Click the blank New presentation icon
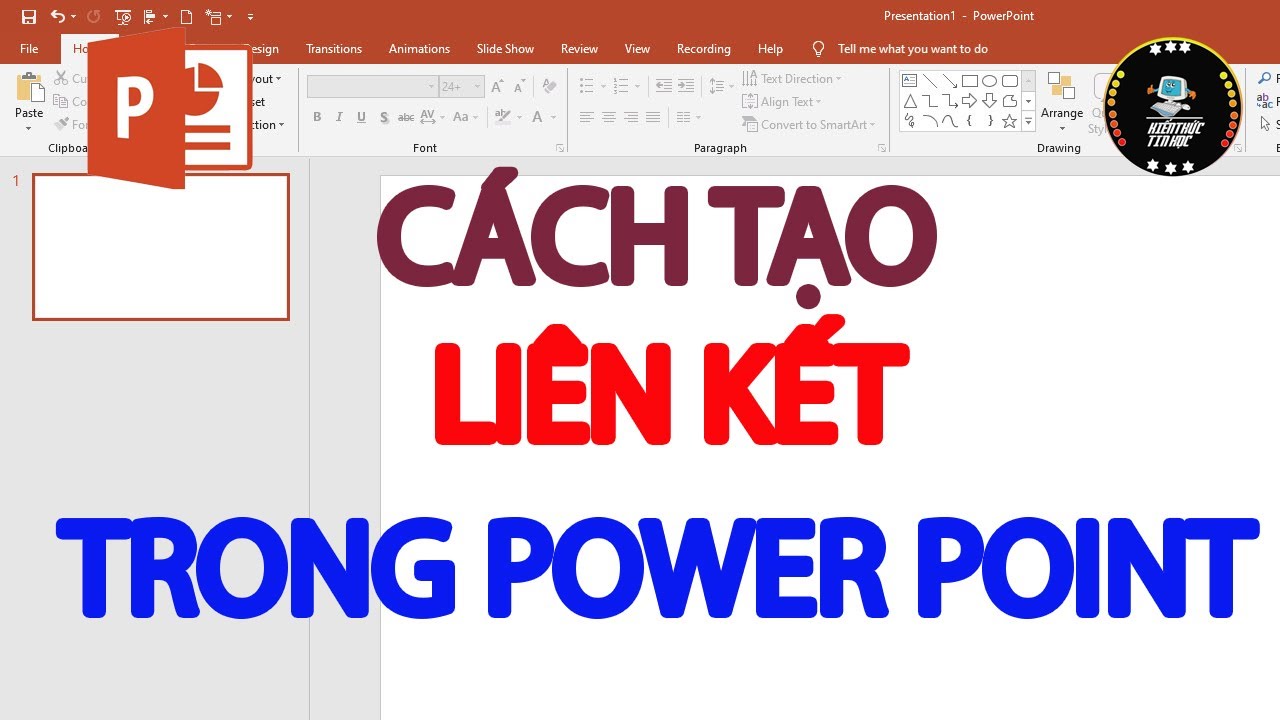The image size is (1280, 720). 186,17
